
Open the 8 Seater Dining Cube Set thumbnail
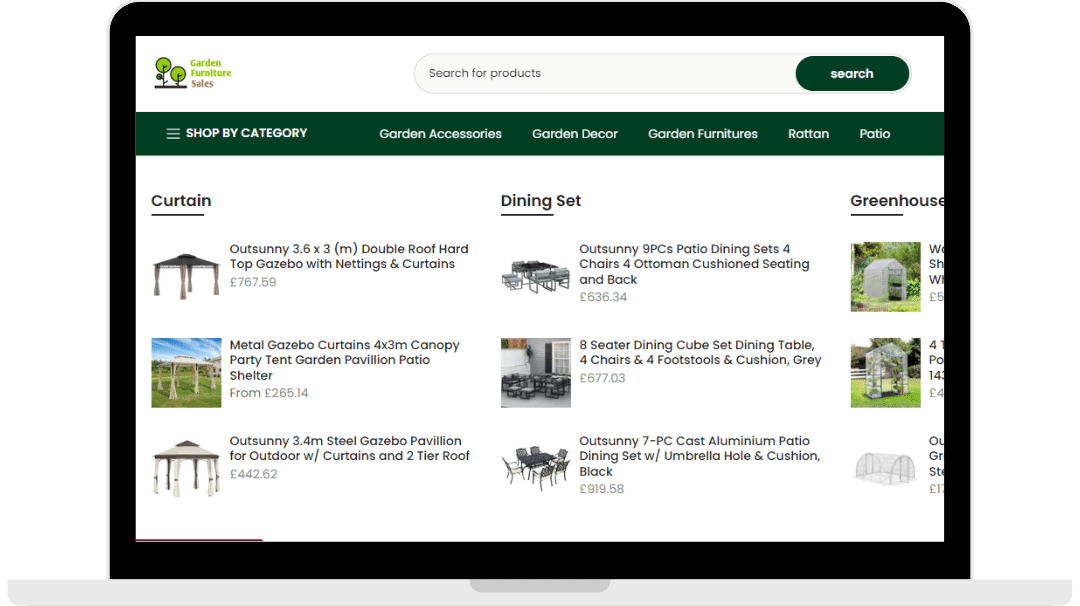pos(535,372)
